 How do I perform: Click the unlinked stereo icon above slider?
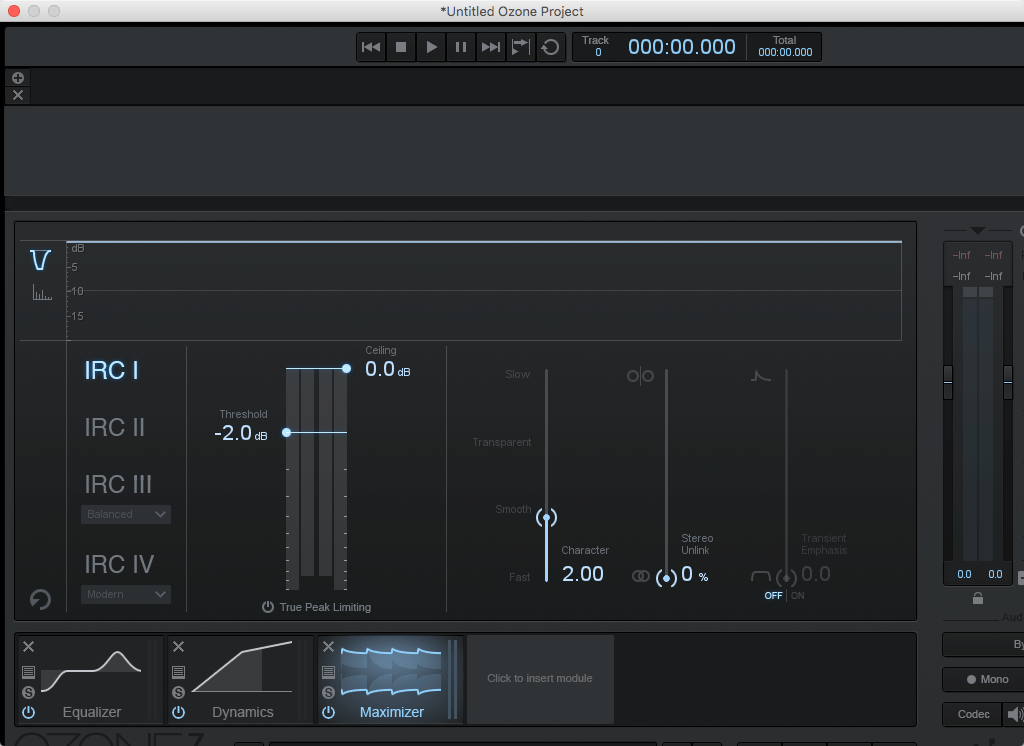(640, 376)
